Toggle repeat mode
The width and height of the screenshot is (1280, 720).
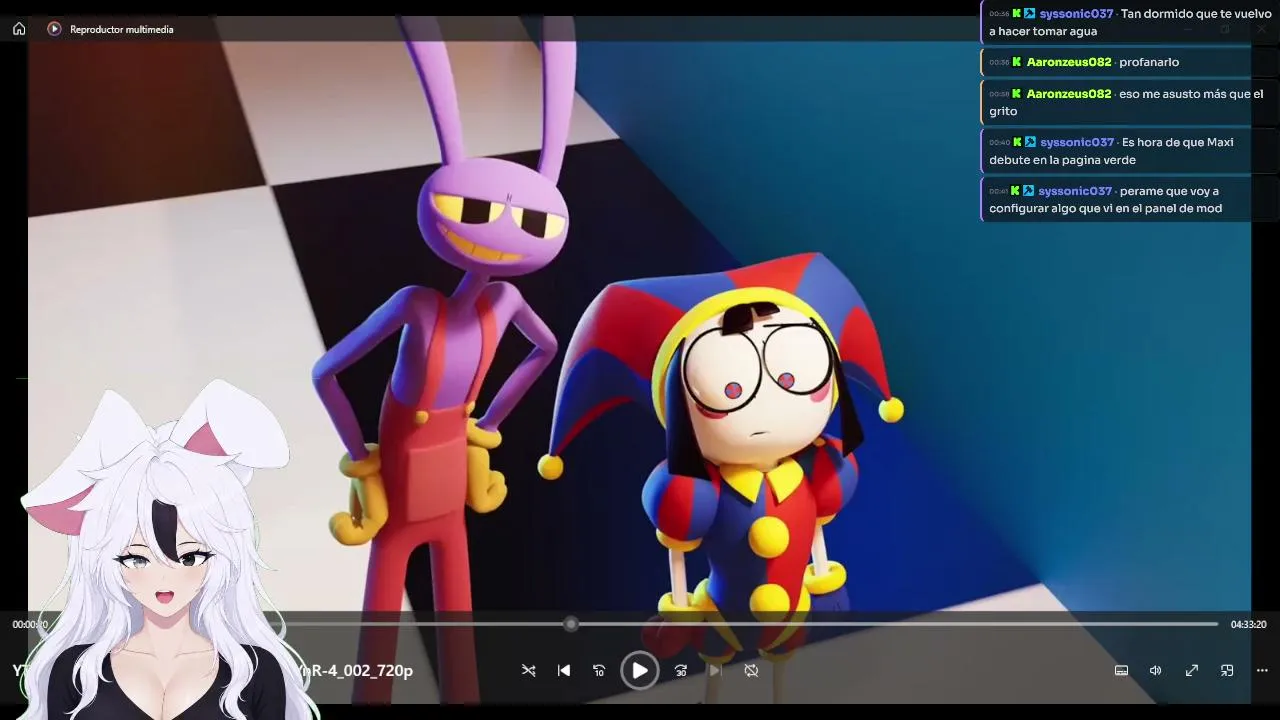(x=751, y=671)
